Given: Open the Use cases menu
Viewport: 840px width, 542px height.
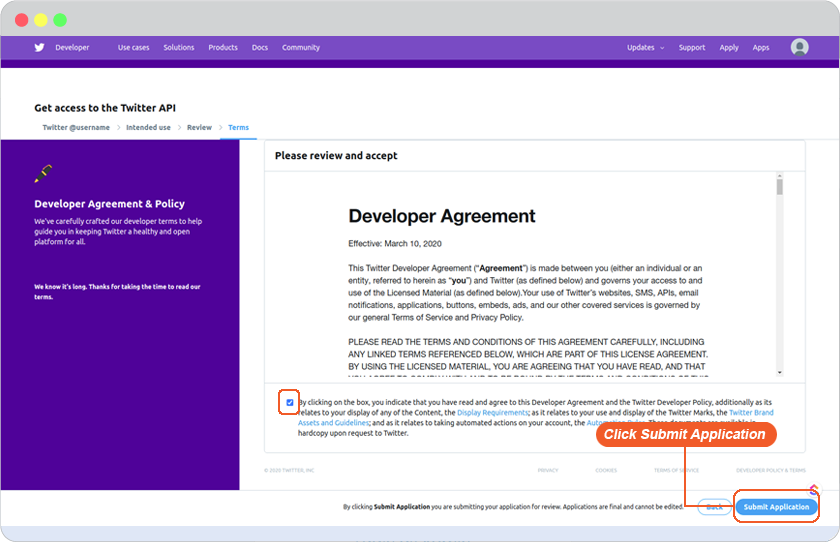Looking at the screenshot, I should (x=133, y=48).
